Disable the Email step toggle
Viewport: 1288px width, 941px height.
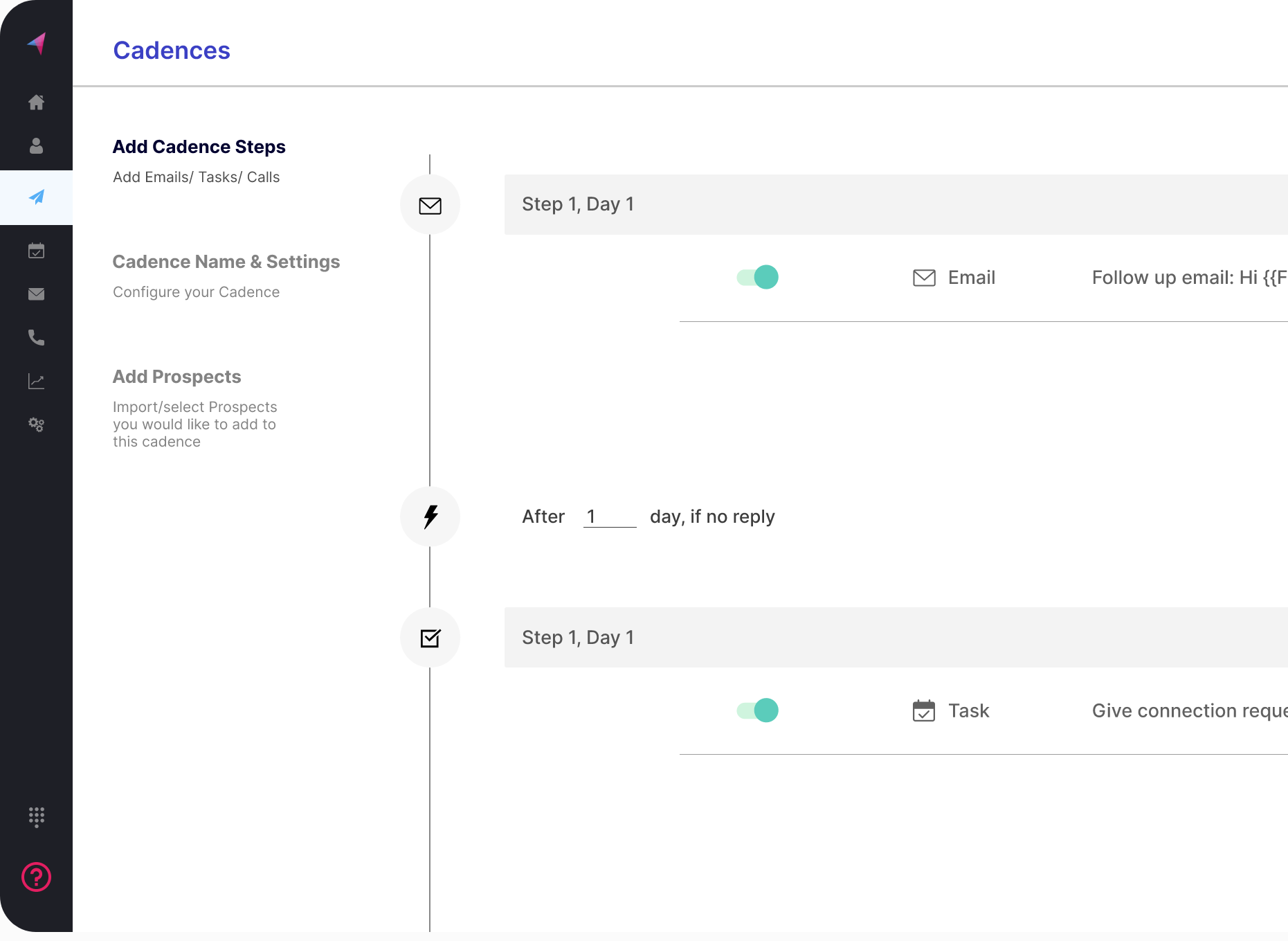tap(758, 277)
